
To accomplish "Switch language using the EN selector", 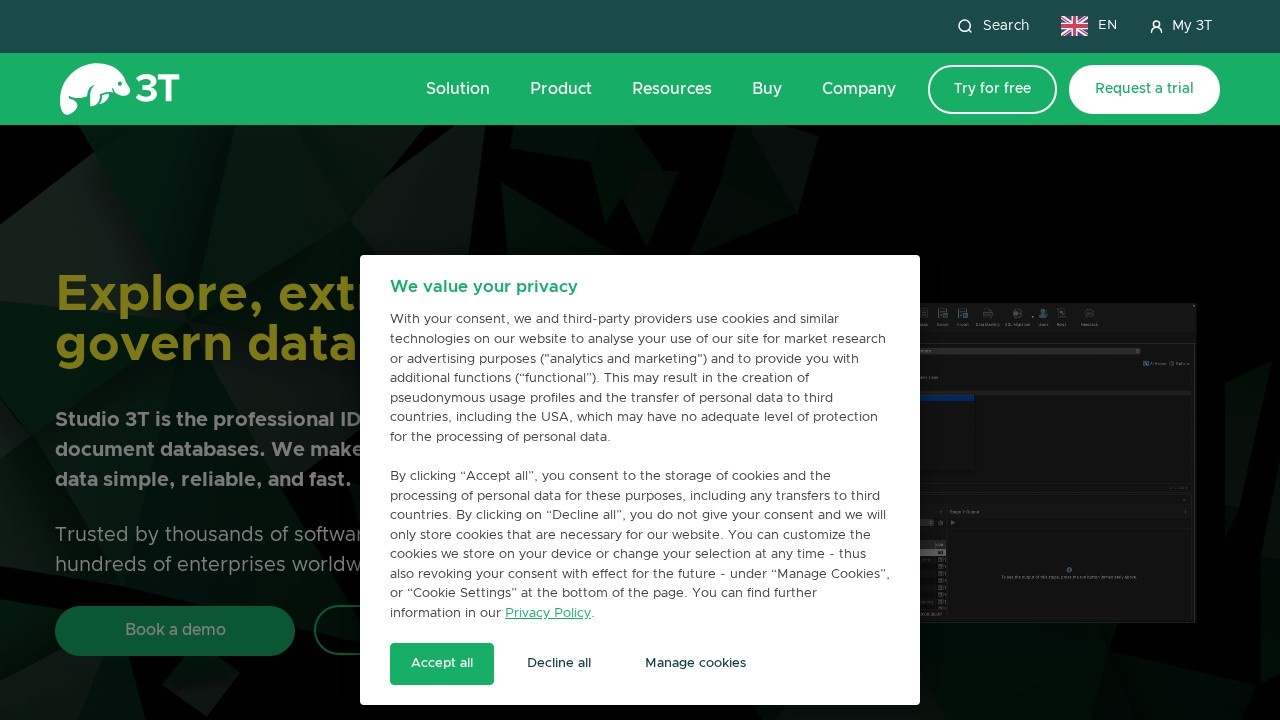I will coord(1107,26).
